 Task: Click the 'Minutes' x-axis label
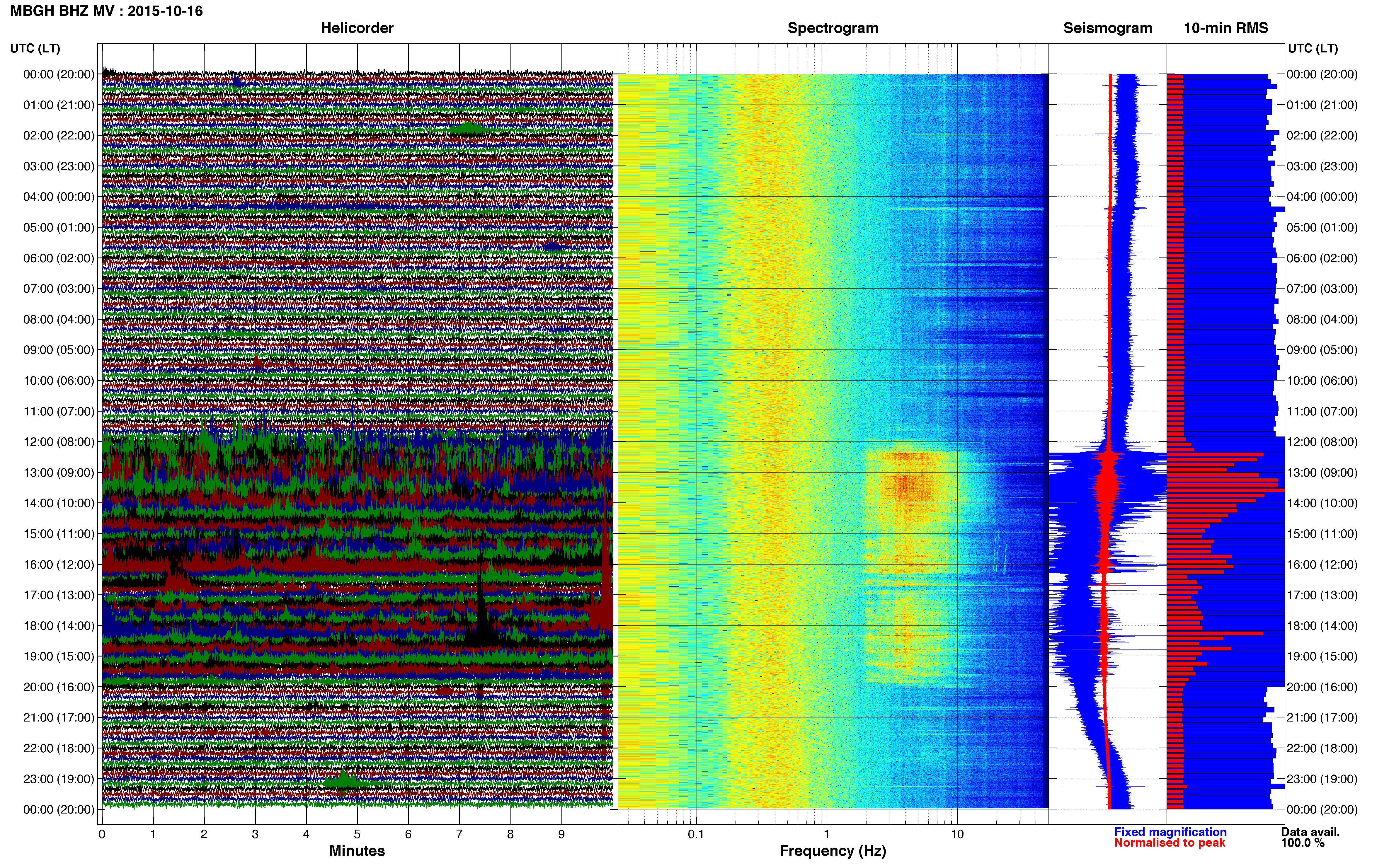click(357, 851)
